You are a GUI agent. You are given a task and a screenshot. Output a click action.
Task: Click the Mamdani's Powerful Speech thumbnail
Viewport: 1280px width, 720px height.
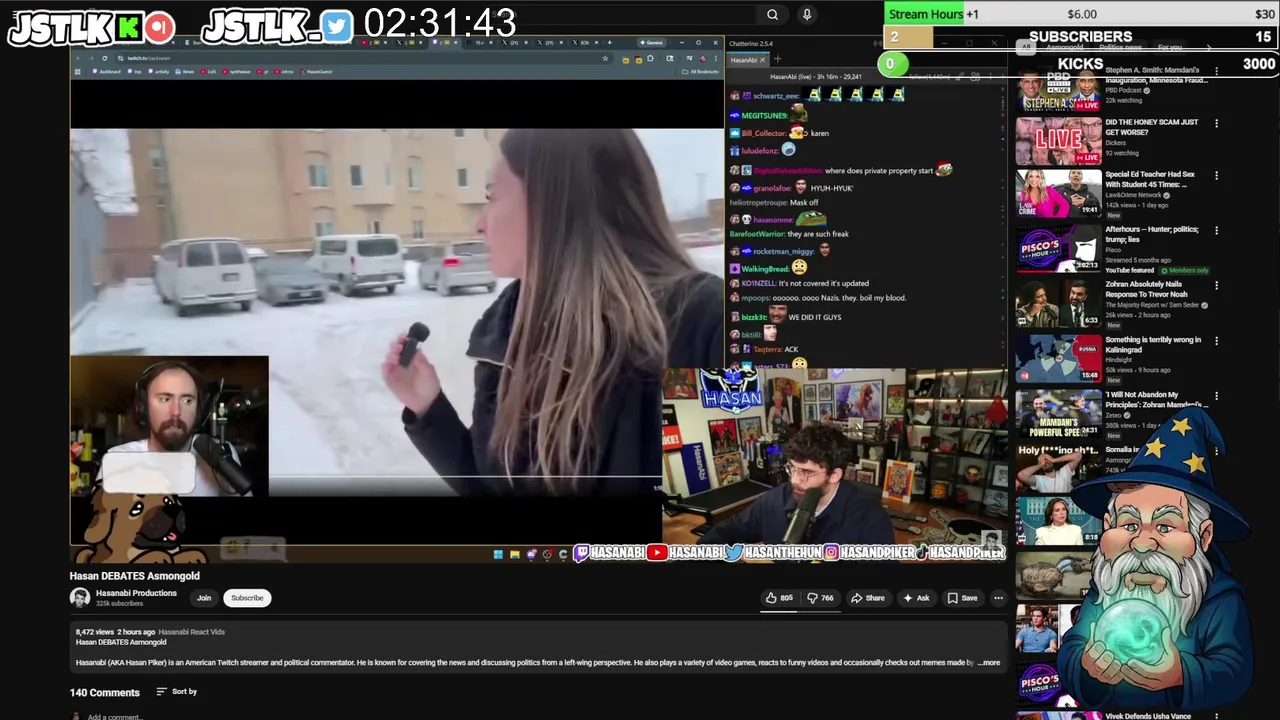(x=1058, y=413)
